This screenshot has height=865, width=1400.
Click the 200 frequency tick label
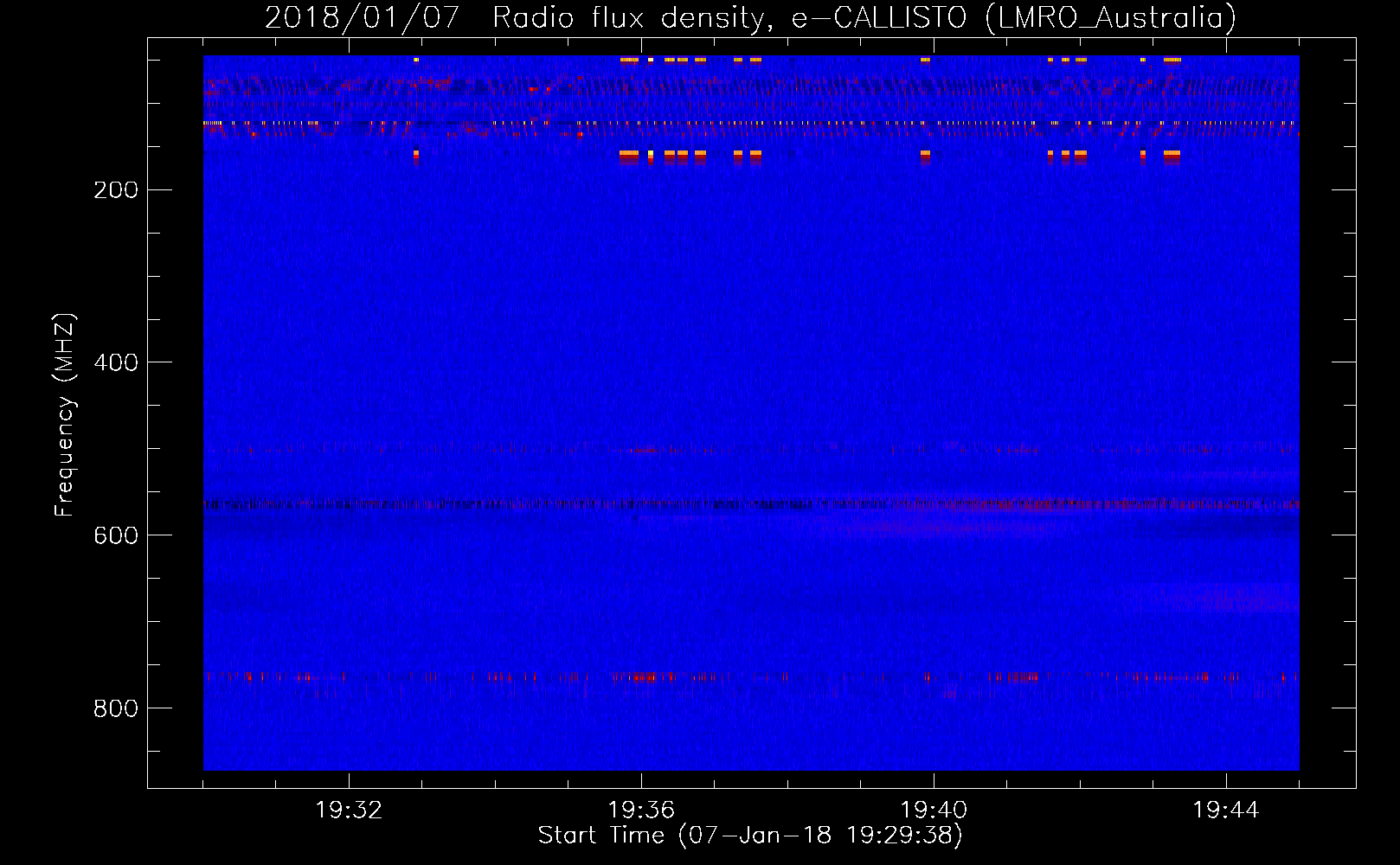[116, 190]
